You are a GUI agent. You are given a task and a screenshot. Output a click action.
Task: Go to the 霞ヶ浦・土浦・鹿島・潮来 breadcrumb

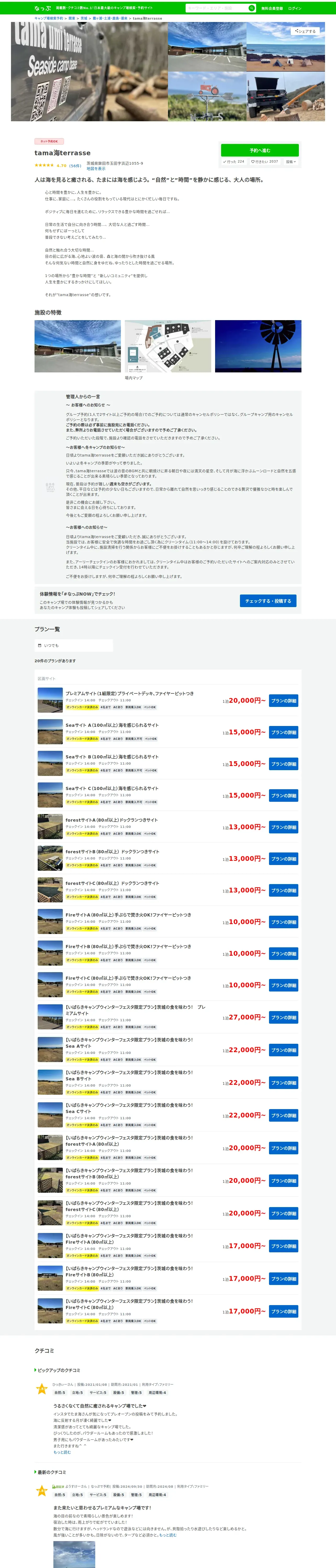pyautogui.click(x=110, y=19)
